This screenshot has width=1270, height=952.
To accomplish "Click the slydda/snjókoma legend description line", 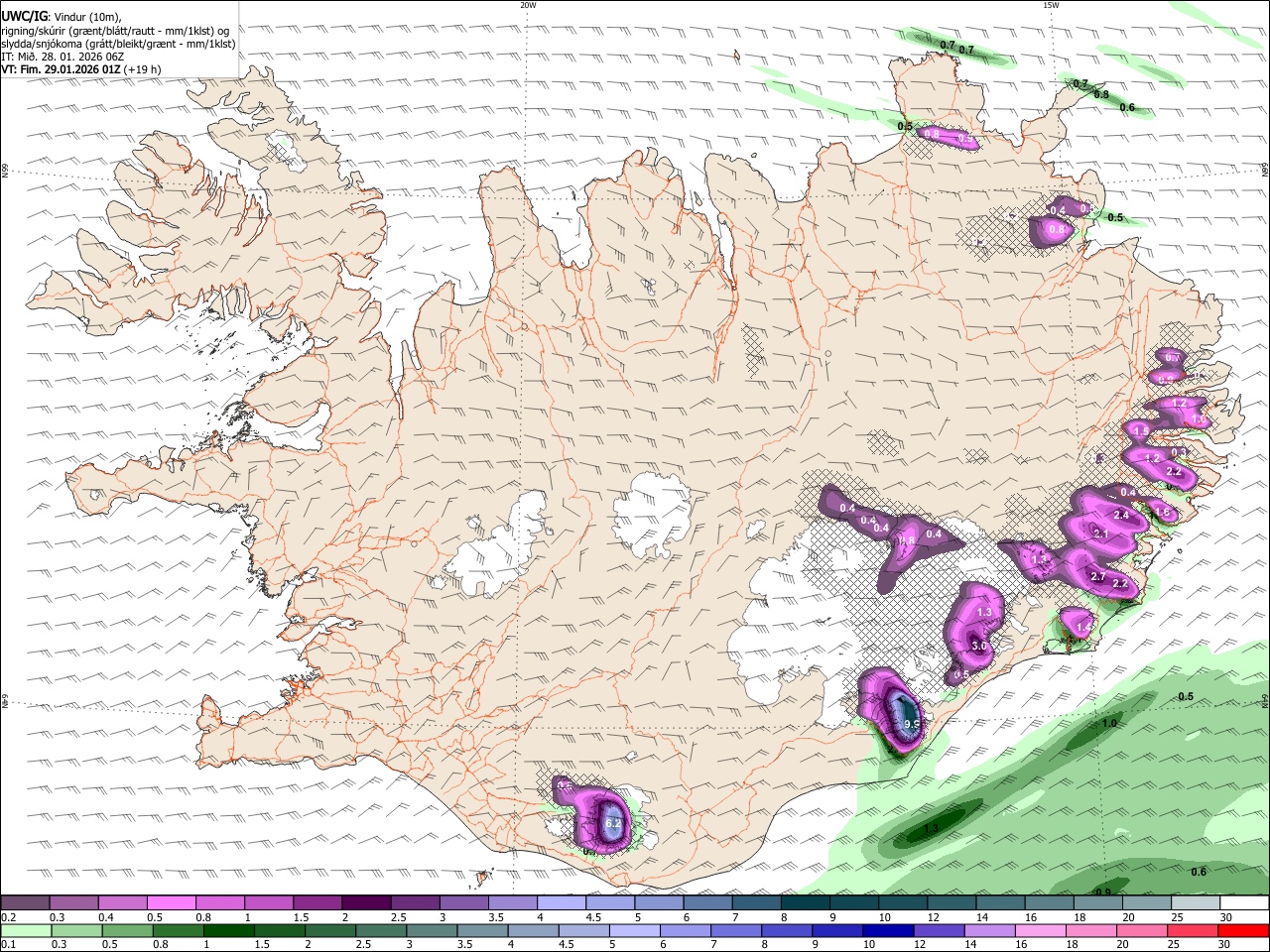I will [118, 44].
